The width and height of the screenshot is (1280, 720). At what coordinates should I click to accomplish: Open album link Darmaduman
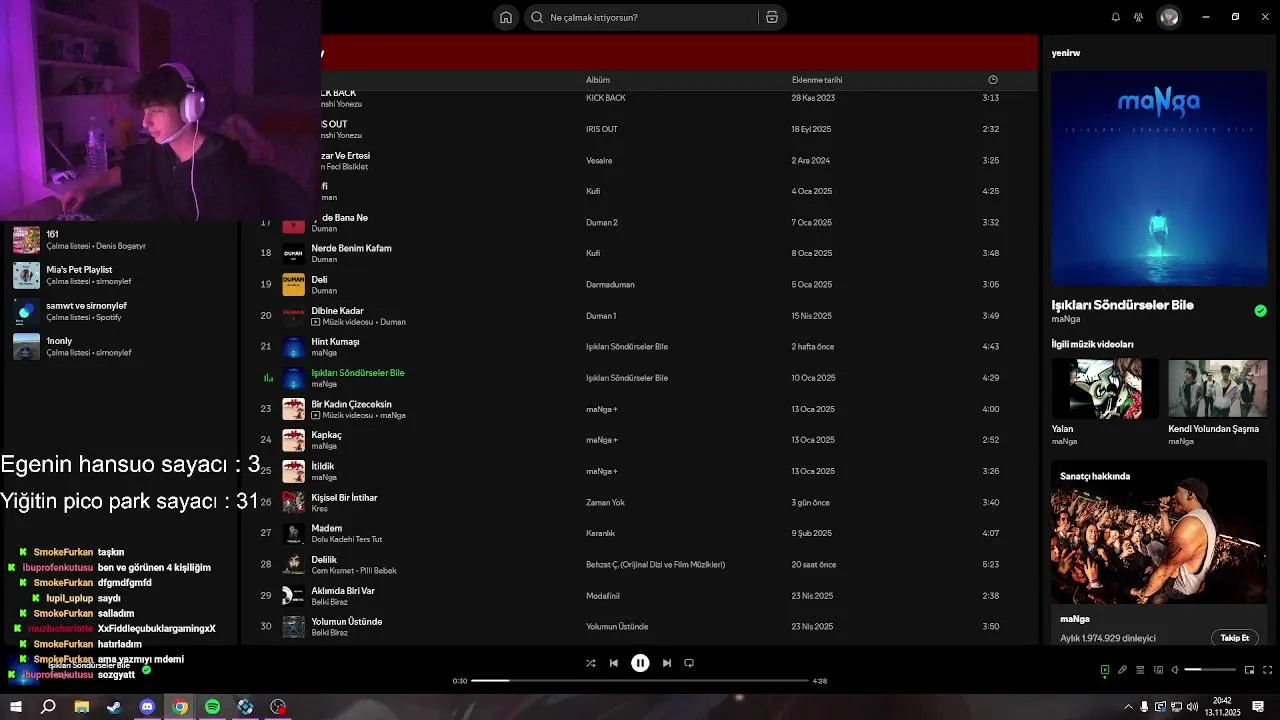[x=610, y=285]
